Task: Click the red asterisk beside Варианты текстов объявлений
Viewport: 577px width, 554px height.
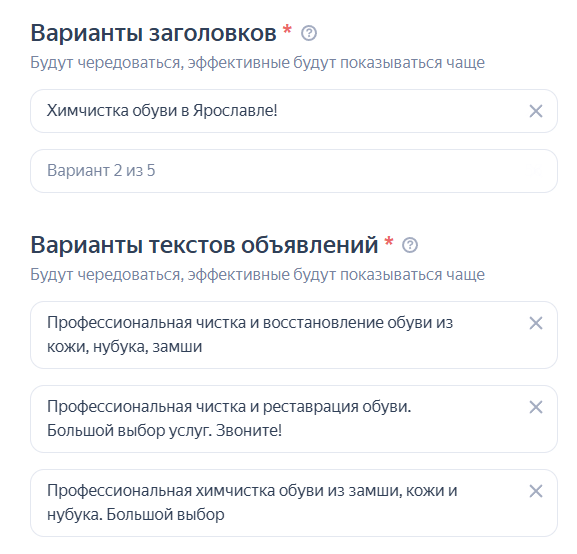Action: (389, 241)
